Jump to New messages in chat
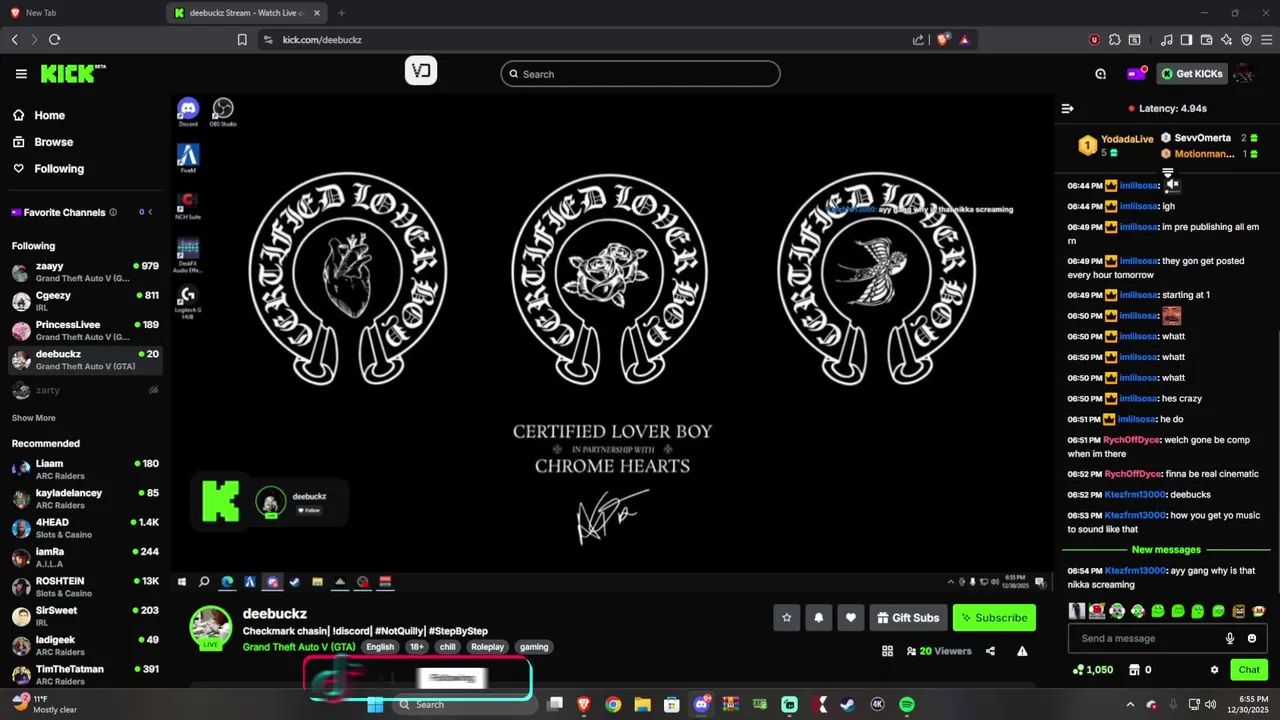 pos(1166,550)
